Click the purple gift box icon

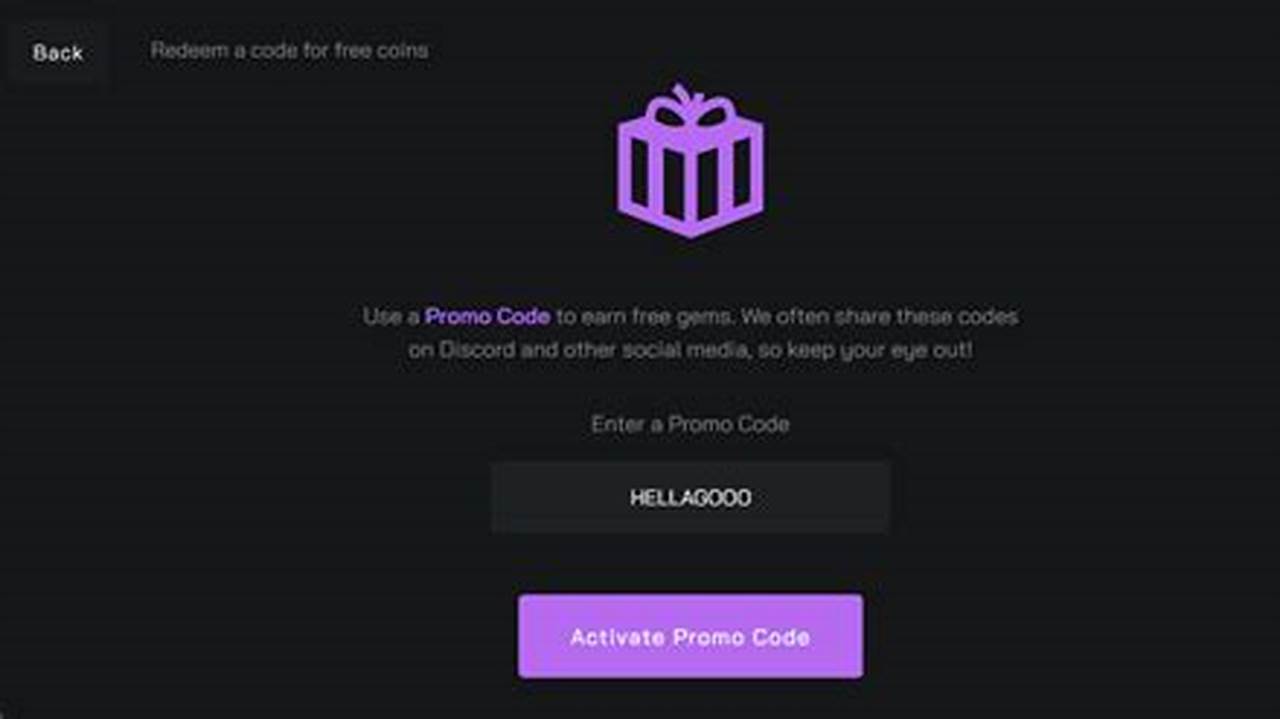[690, 161]
